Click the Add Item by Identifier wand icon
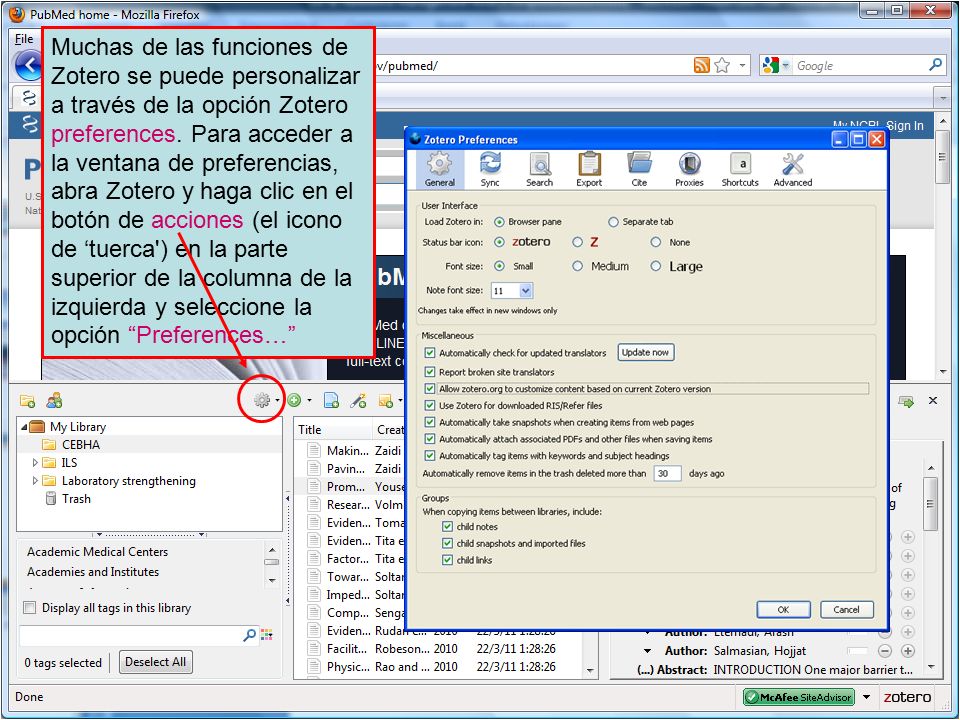 coord(358,401)
